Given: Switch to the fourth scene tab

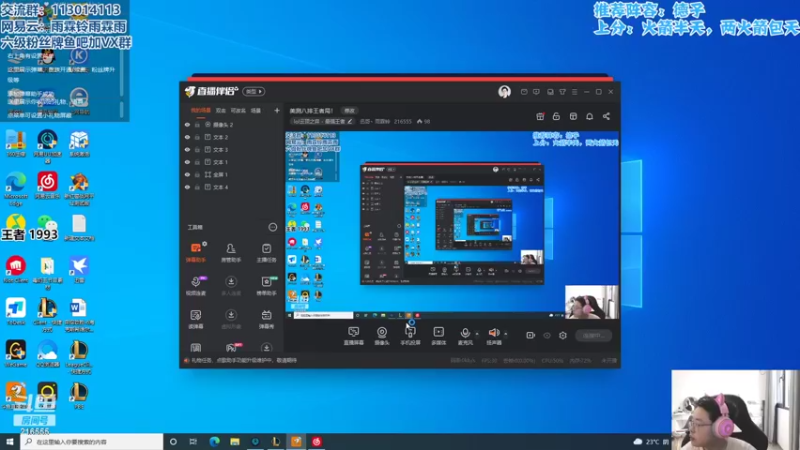Looking at the screenshot, I should click(x=256, y=110).
